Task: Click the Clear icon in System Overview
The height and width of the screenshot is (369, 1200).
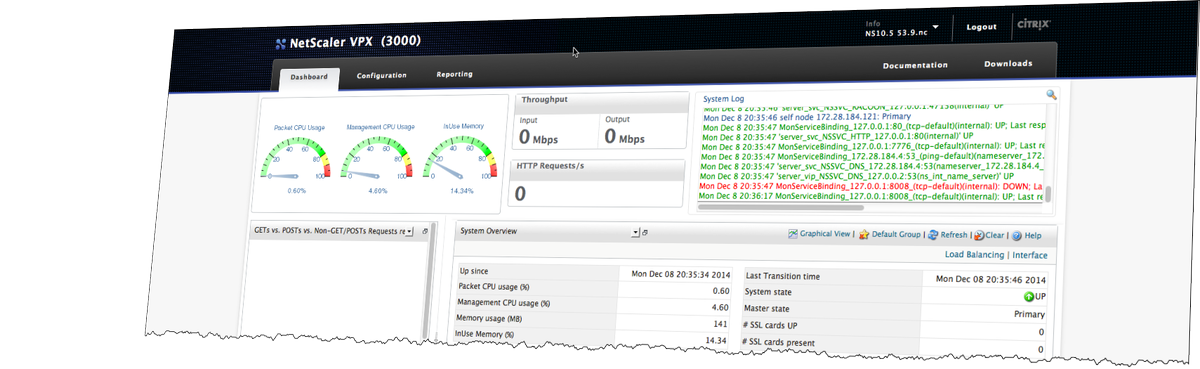Action: [979, 236]
